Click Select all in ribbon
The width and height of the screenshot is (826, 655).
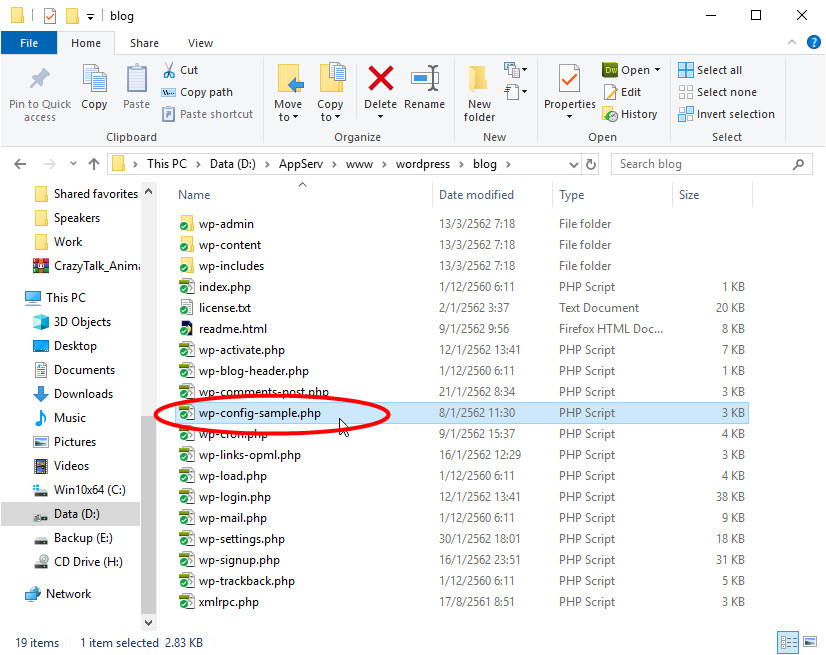click(x=710, y=70)
